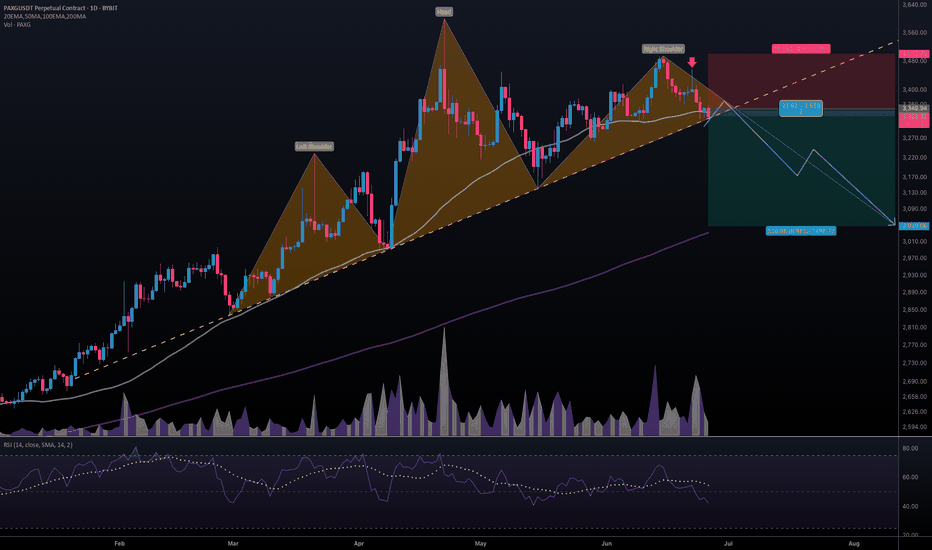
Task: Click the 3,049.06 target price tag
Action: coord(914,226)
